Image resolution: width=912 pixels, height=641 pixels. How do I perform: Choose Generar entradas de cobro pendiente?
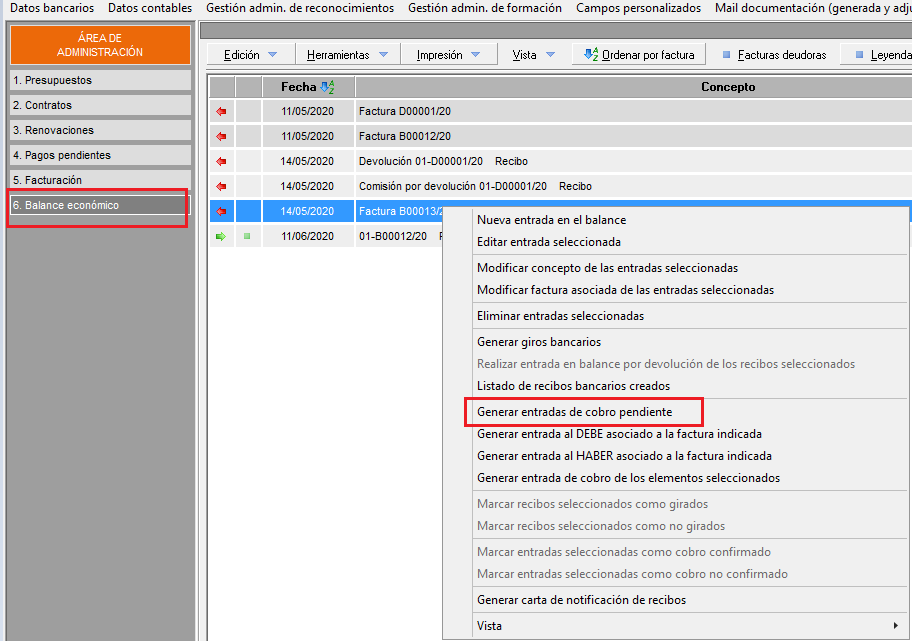pos(574,412)
